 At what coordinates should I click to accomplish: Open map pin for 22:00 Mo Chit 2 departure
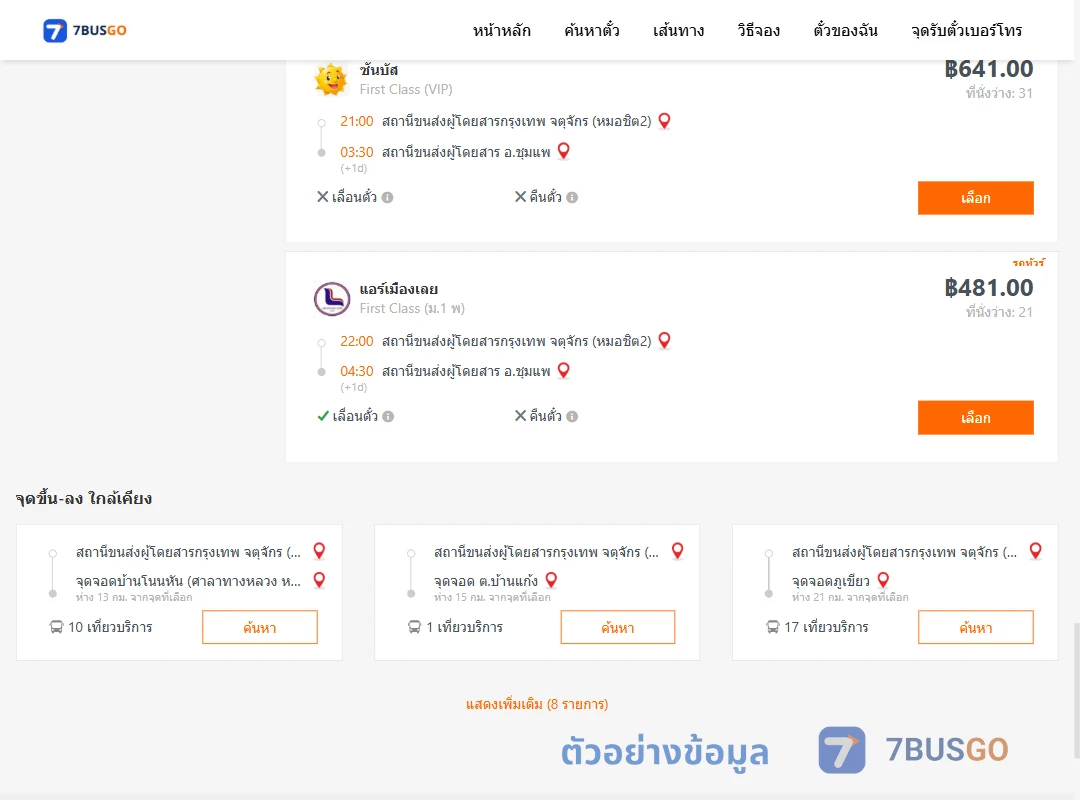click(x=665, y=340)
